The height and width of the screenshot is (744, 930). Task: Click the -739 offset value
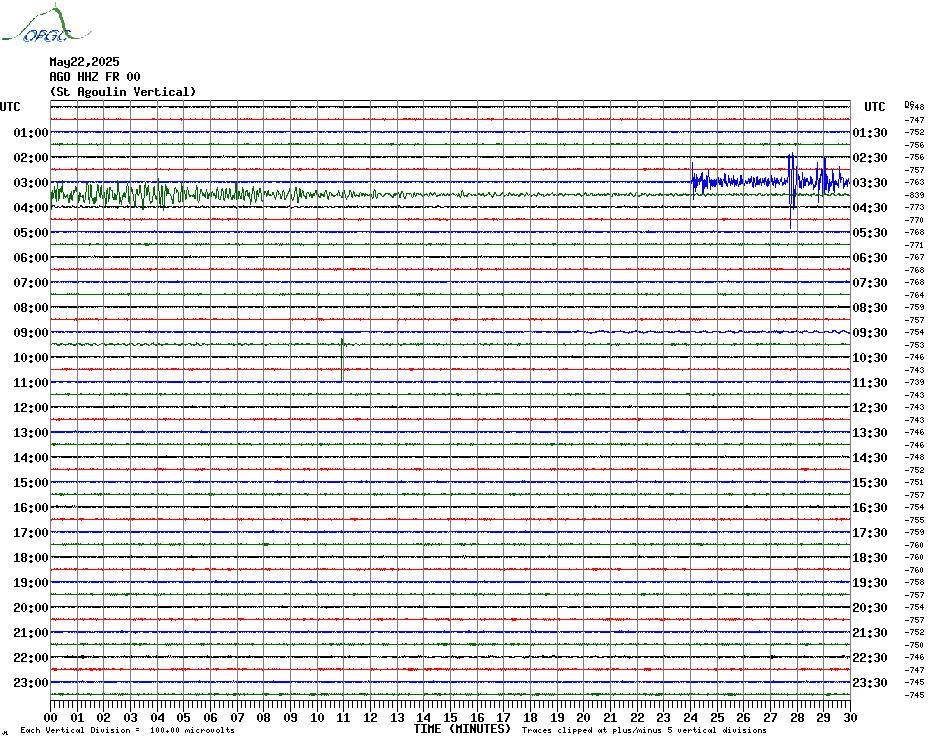(915, 382)
